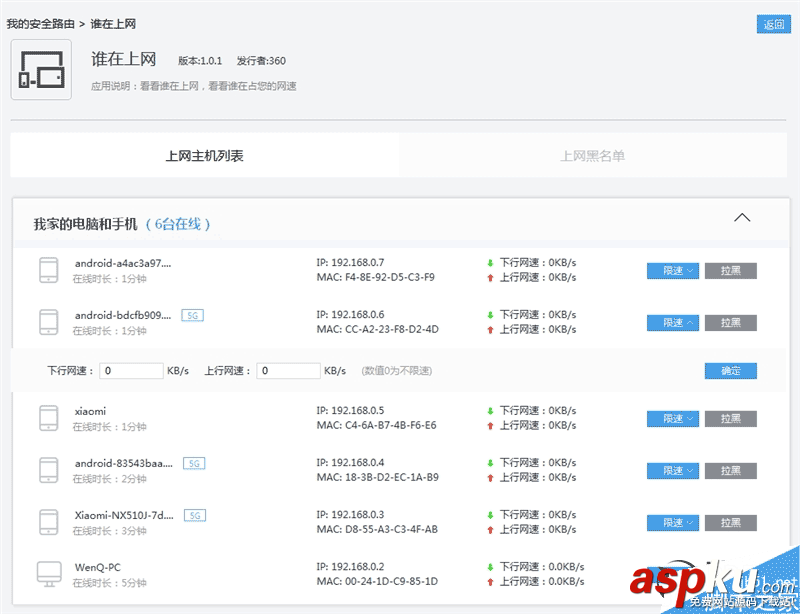
Task: Collapse the expanded 限速 panel for android-bdcfb909
Action: coord(672,322)
